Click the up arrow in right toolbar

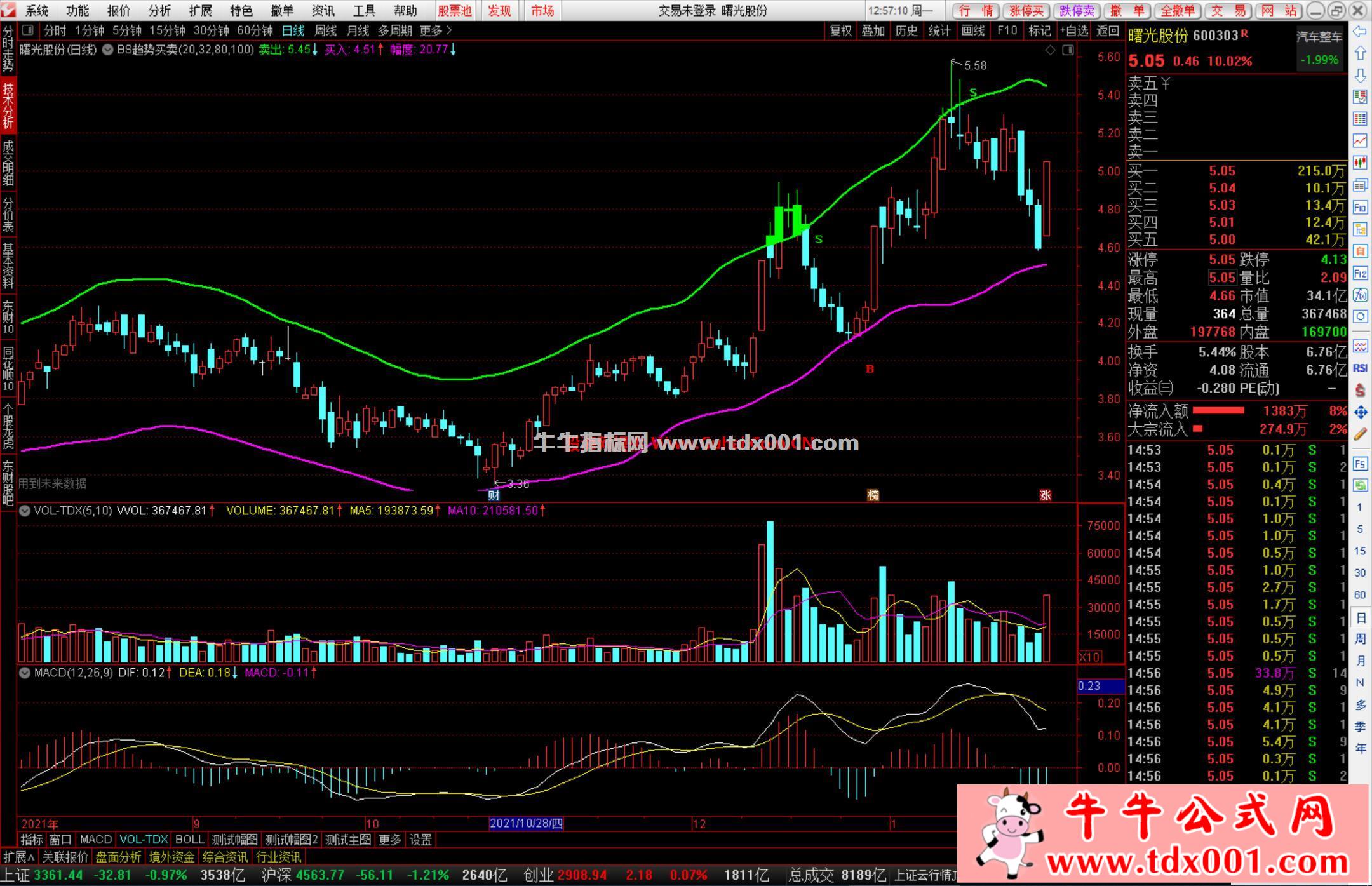(x=1360, y=53)
